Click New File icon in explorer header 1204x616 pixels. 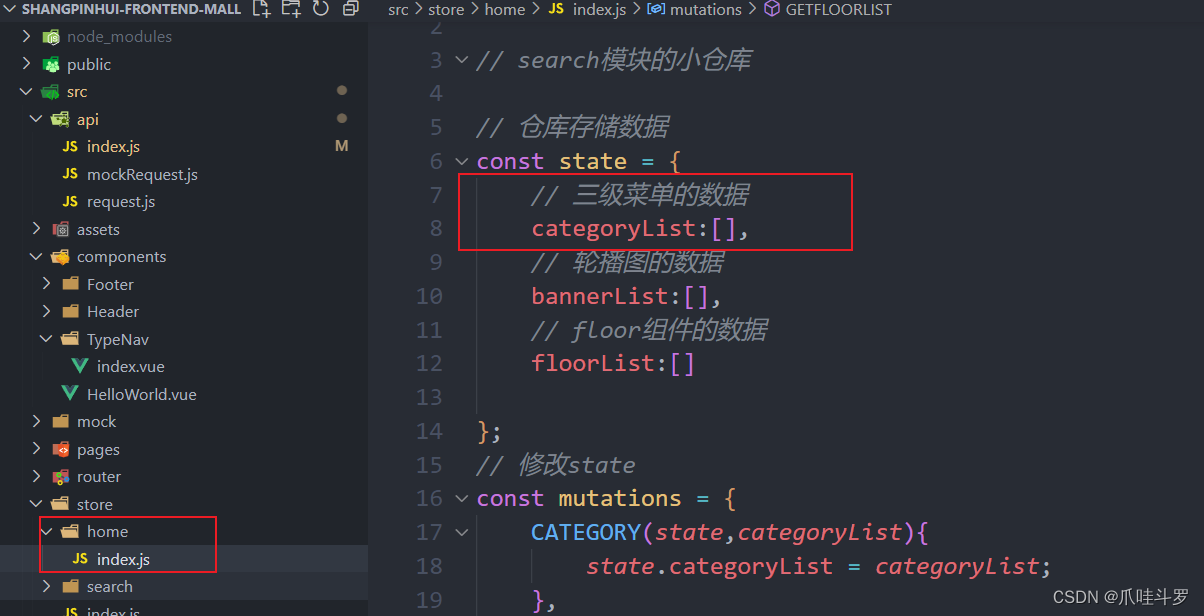click(x=261, y=9)
